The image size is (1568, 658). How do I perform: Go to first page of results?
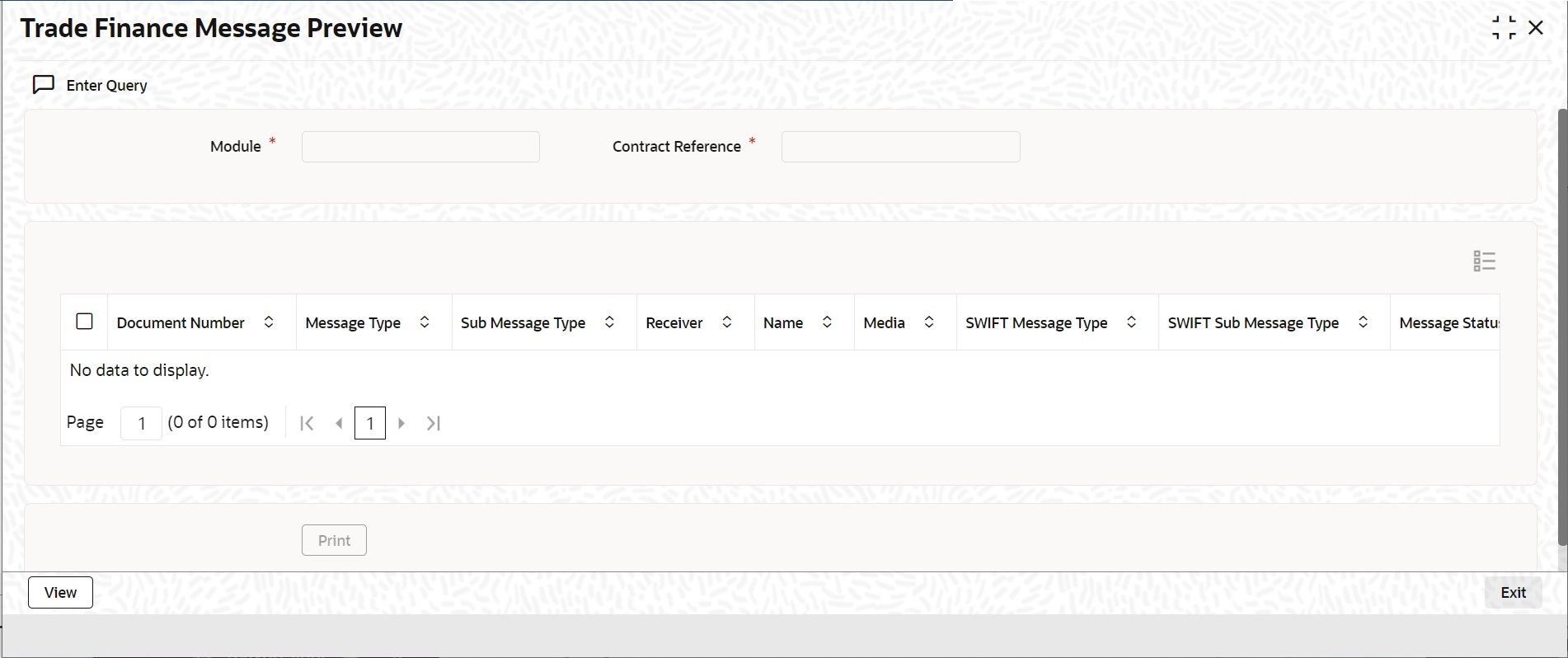(307, 423)
